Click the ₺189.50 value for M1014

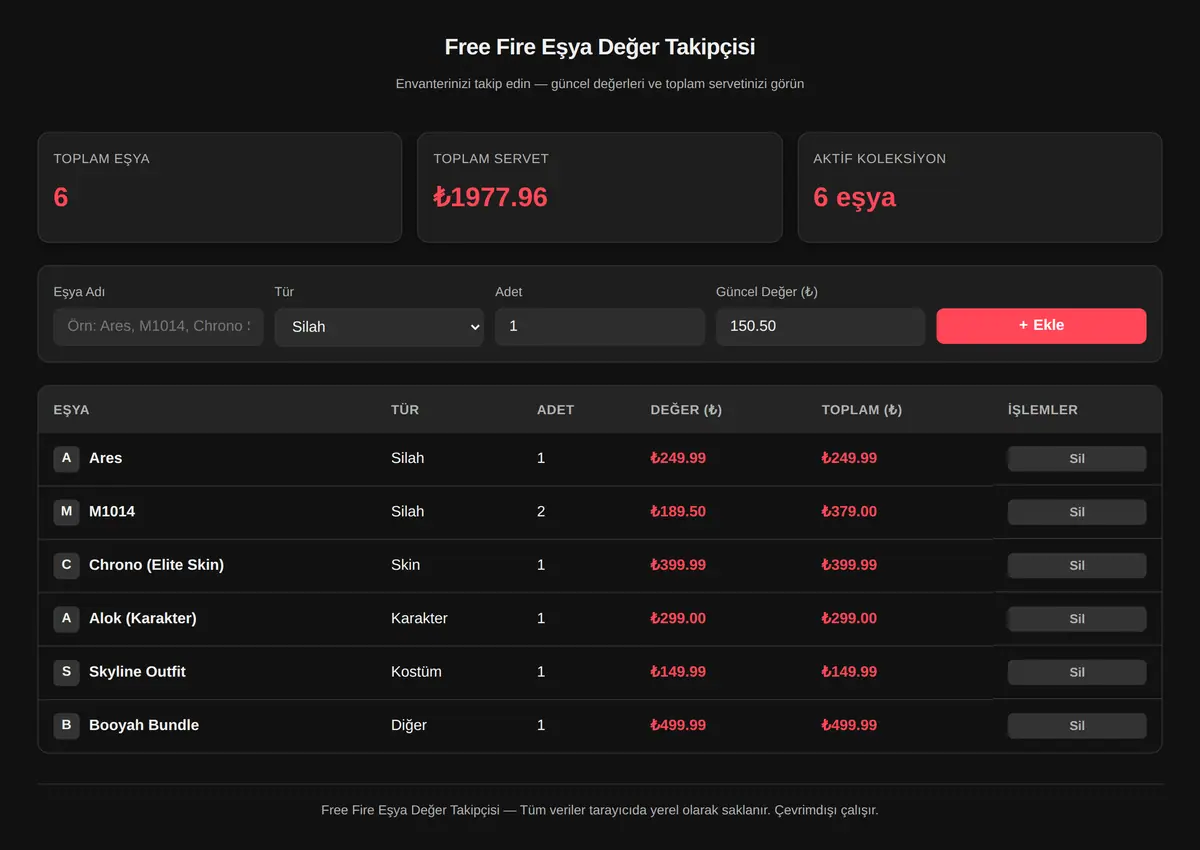(x=678, y=511)
